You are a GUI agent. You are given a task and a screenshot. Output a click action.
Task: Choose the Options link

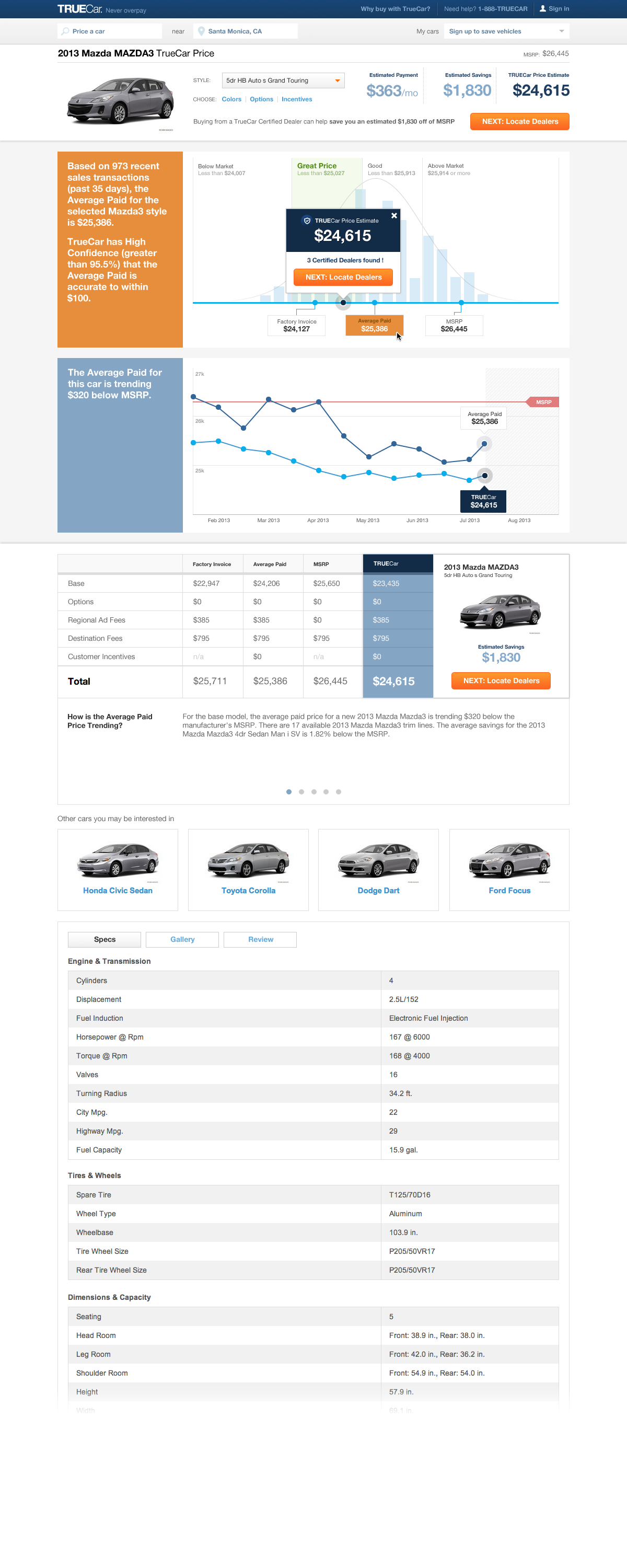tap(261, 99)
